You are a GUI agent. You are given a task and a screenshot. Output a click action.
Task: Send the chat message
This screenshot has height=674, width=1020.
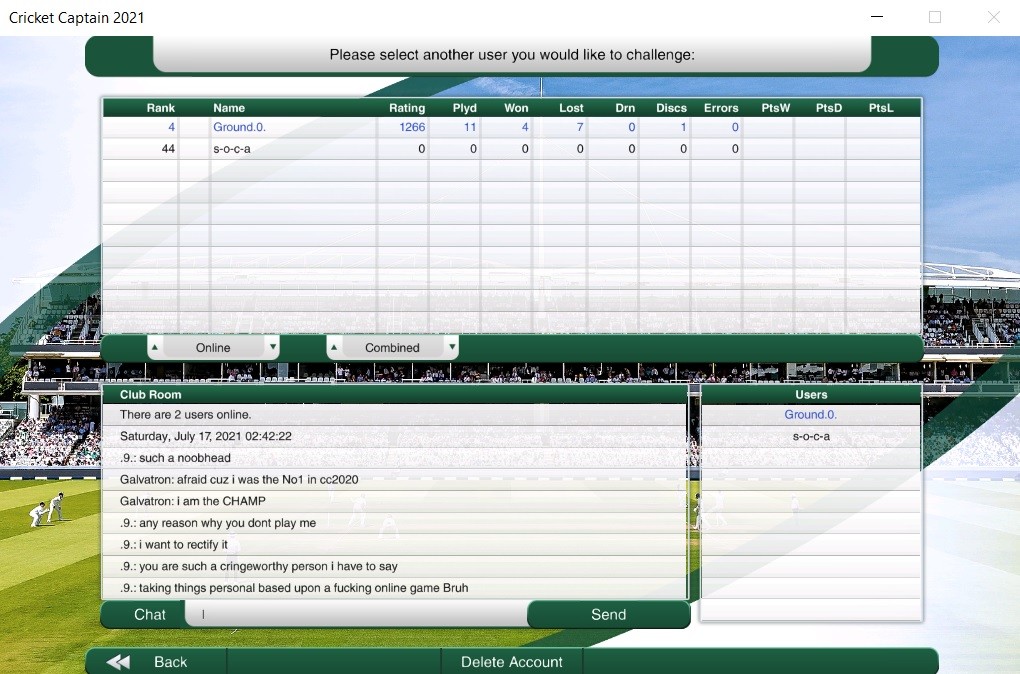point(608,614)
